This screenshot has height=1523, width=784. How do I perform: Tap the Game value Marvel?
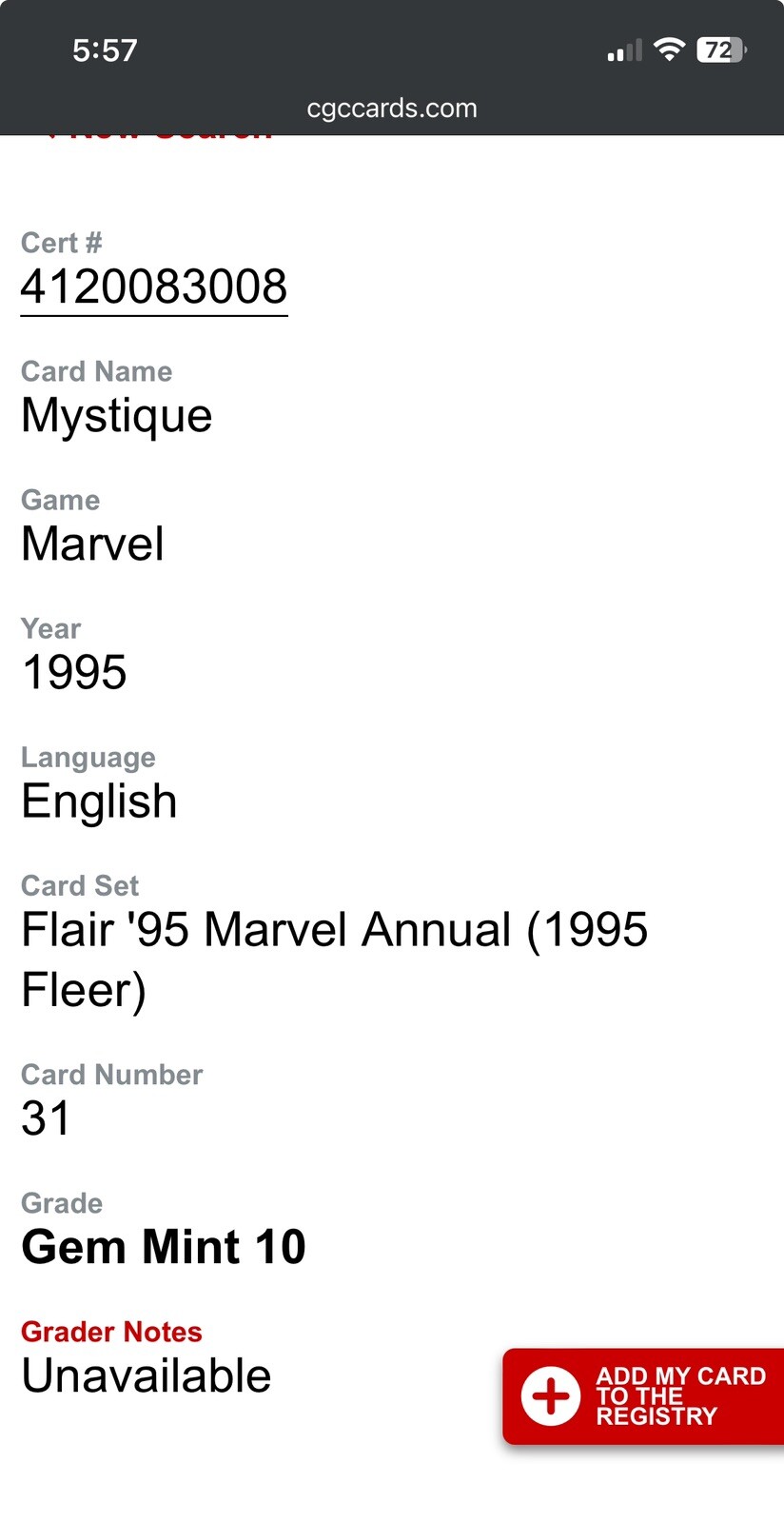click(93, 544)
